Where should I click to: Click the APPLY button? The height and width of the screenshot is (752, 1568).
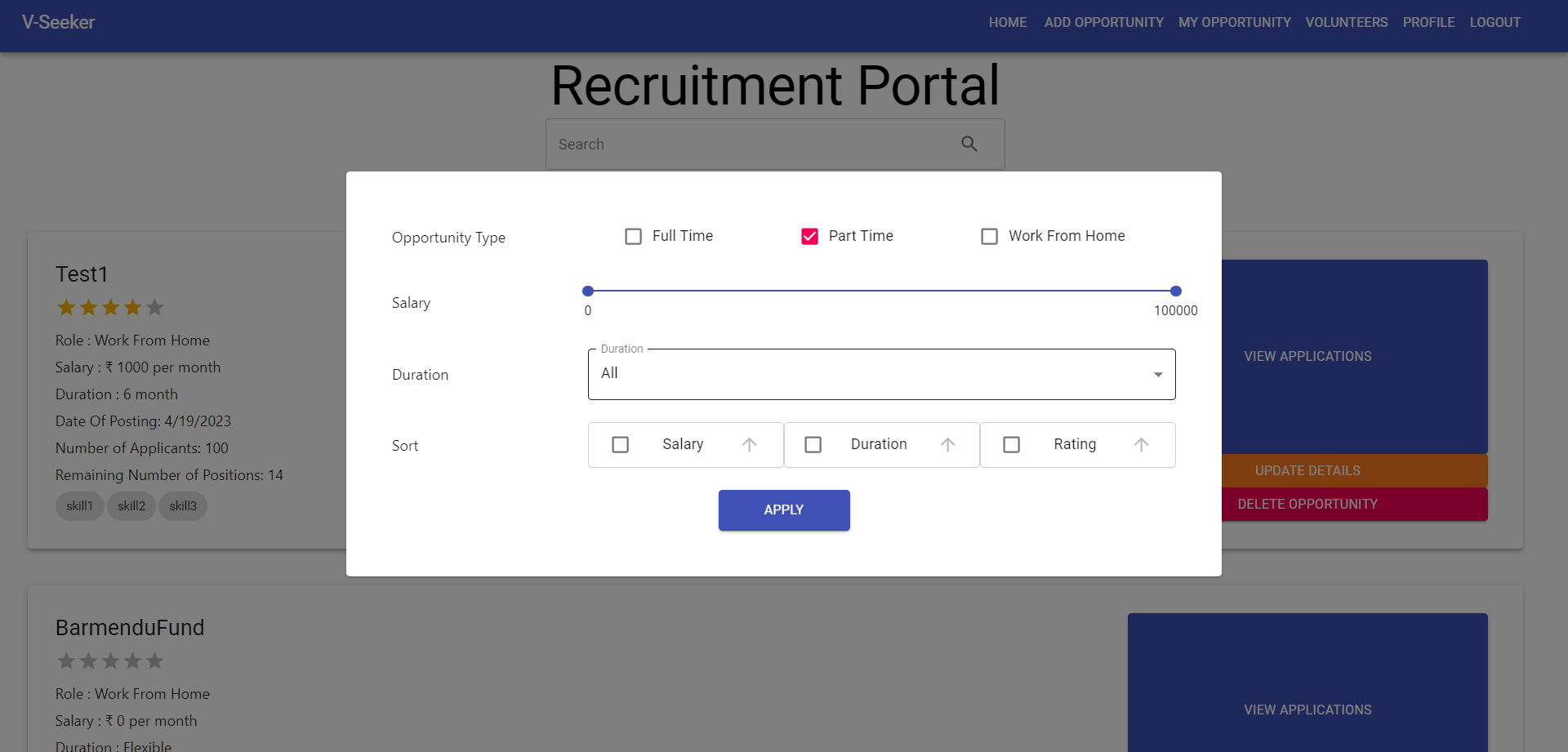784,510
